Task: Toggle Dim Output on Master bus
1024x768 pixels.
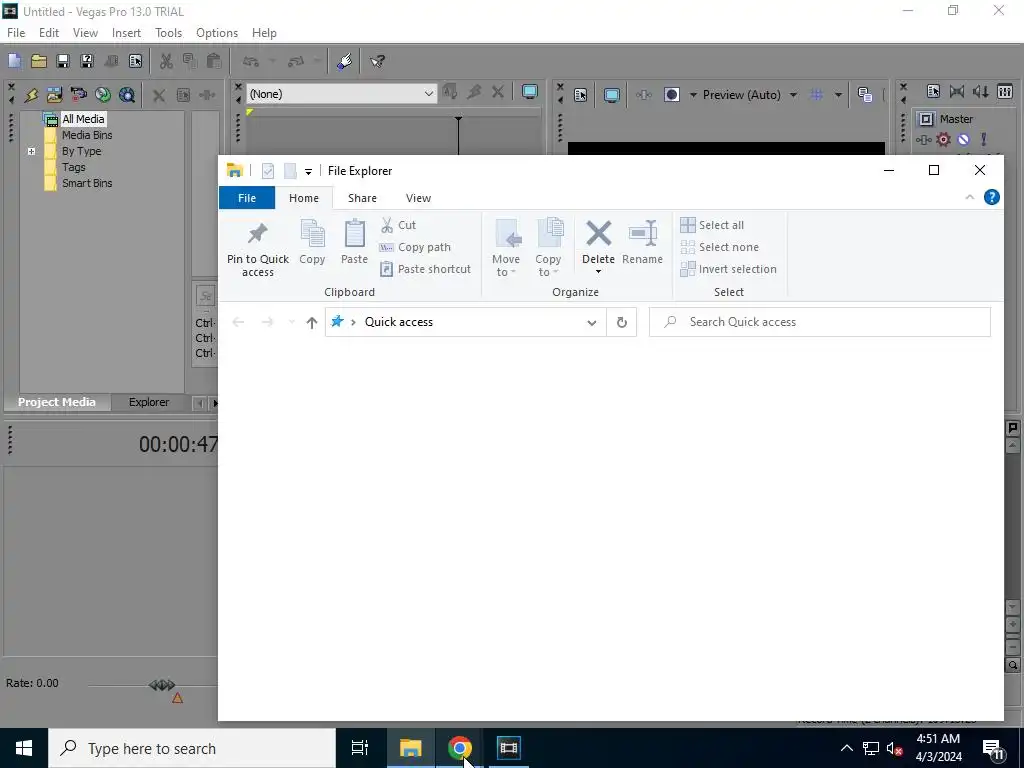Action: pos(981,91)
